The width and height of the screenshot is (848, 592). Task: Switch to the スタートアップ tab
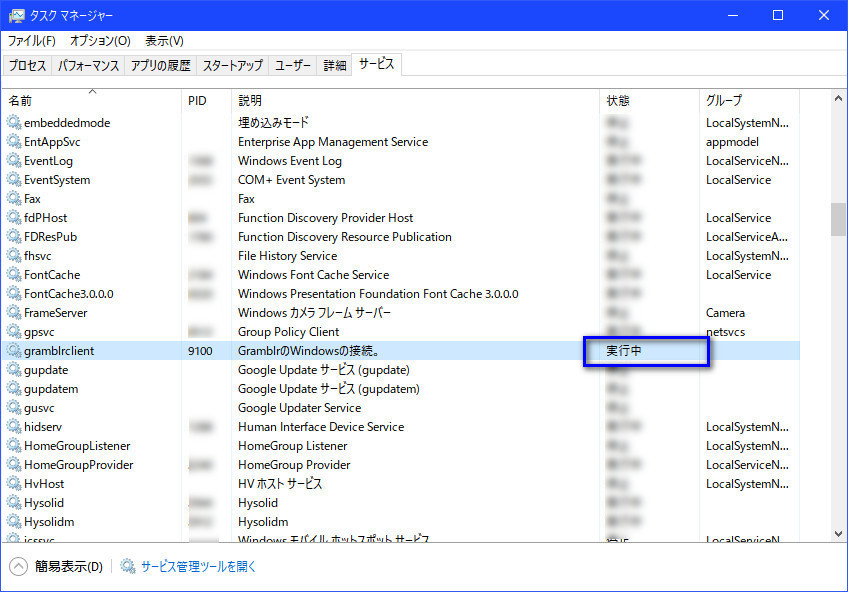point(233,66)
